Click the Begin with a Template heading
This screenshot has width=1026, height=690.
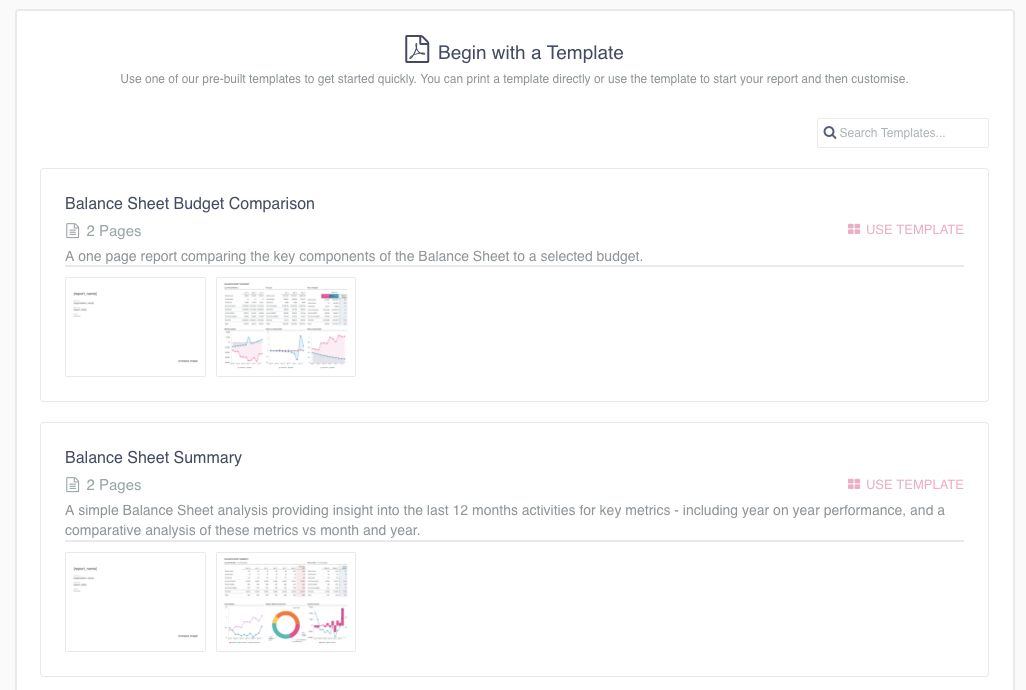[531, 52]
